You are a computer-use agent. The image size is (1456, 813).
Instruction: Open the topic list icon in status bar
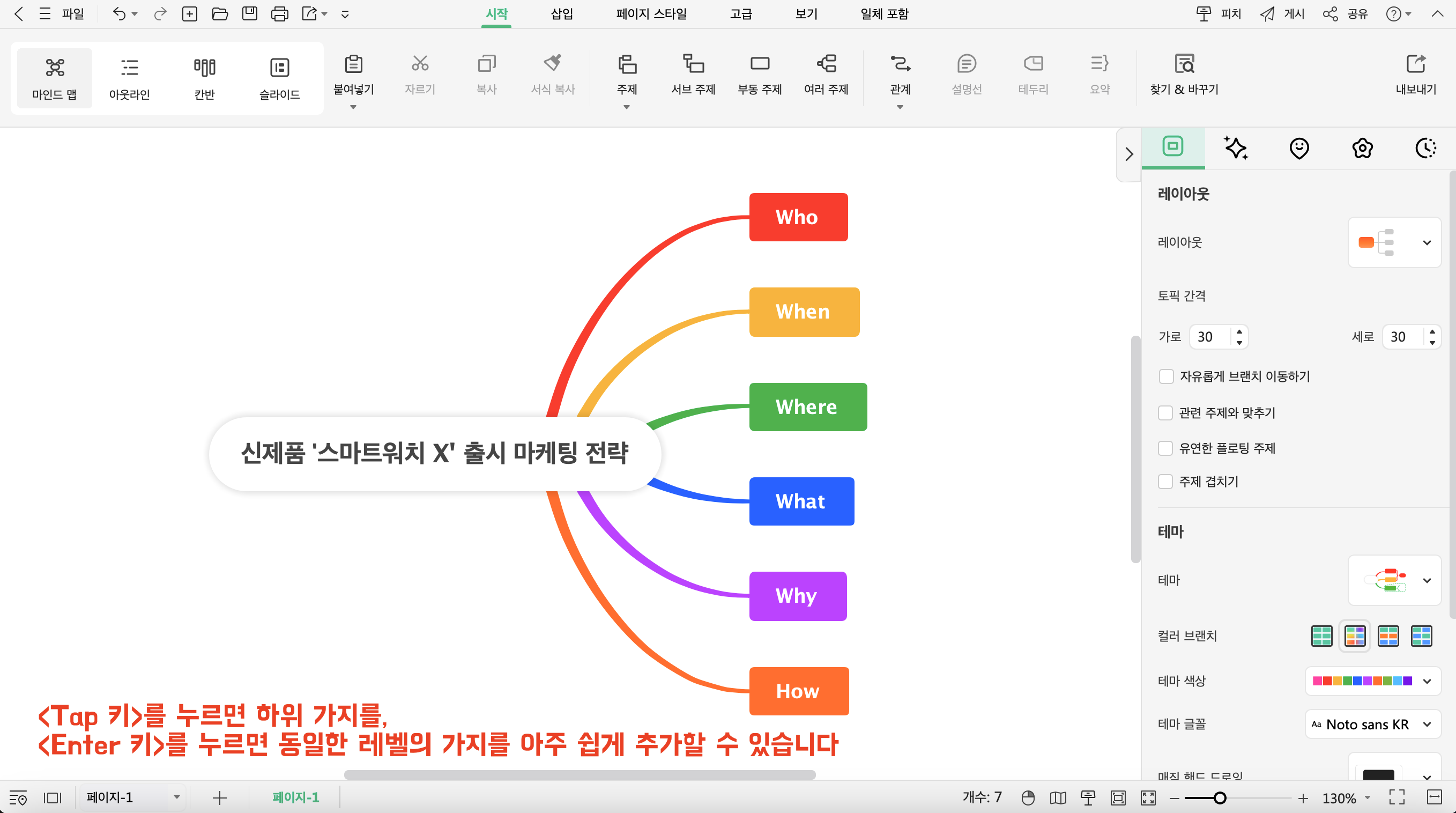point(18,798)
